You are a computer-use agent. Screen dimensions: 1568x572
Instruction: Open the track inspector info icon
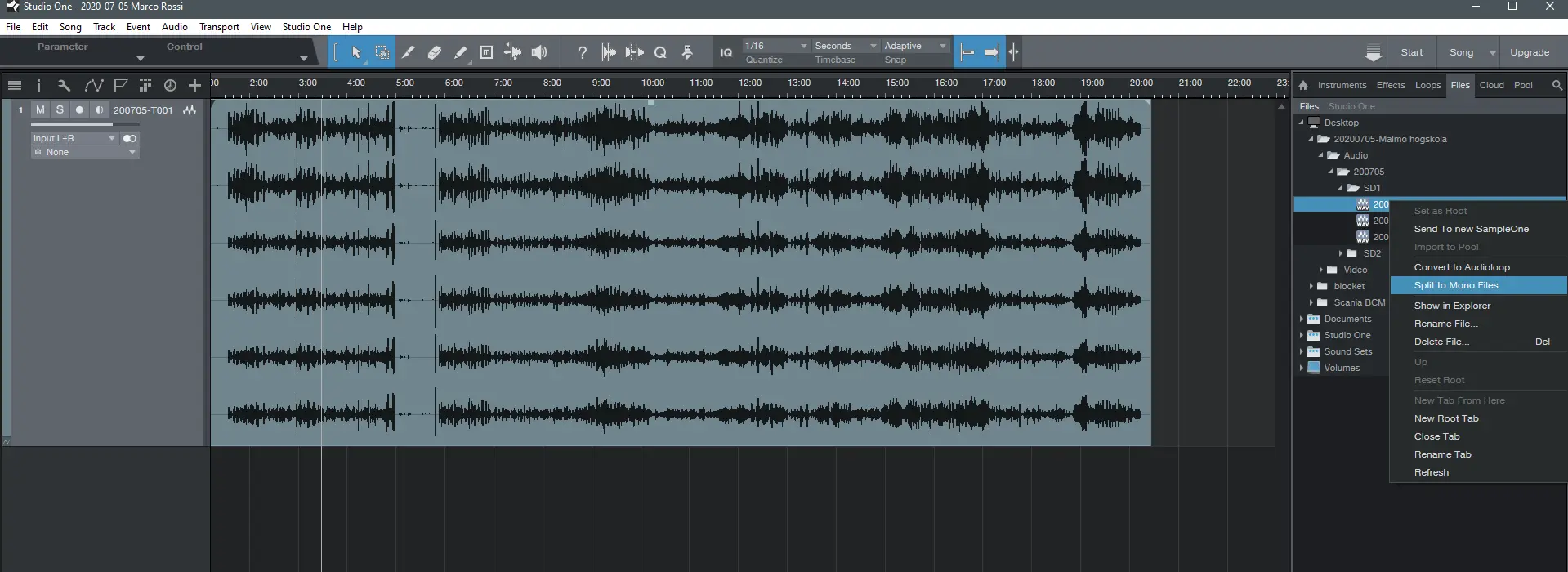pos(38,85)
